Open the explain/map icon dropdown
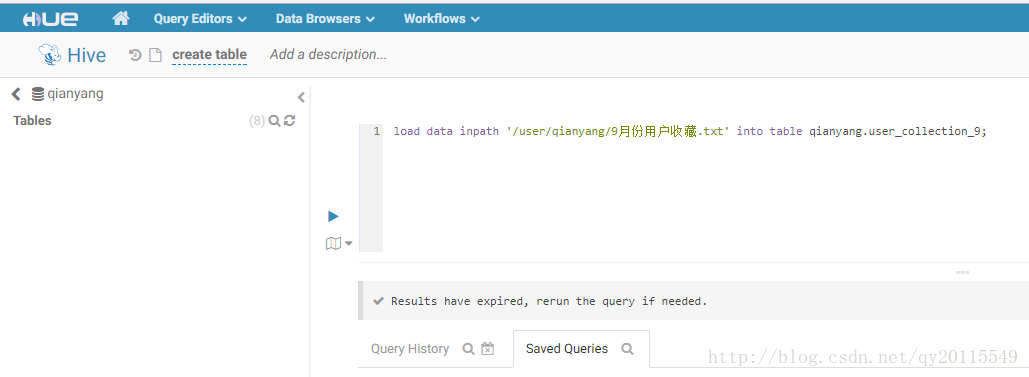Image resolution: width=1029 pixels, height=377 pixels. pos(339,244)
